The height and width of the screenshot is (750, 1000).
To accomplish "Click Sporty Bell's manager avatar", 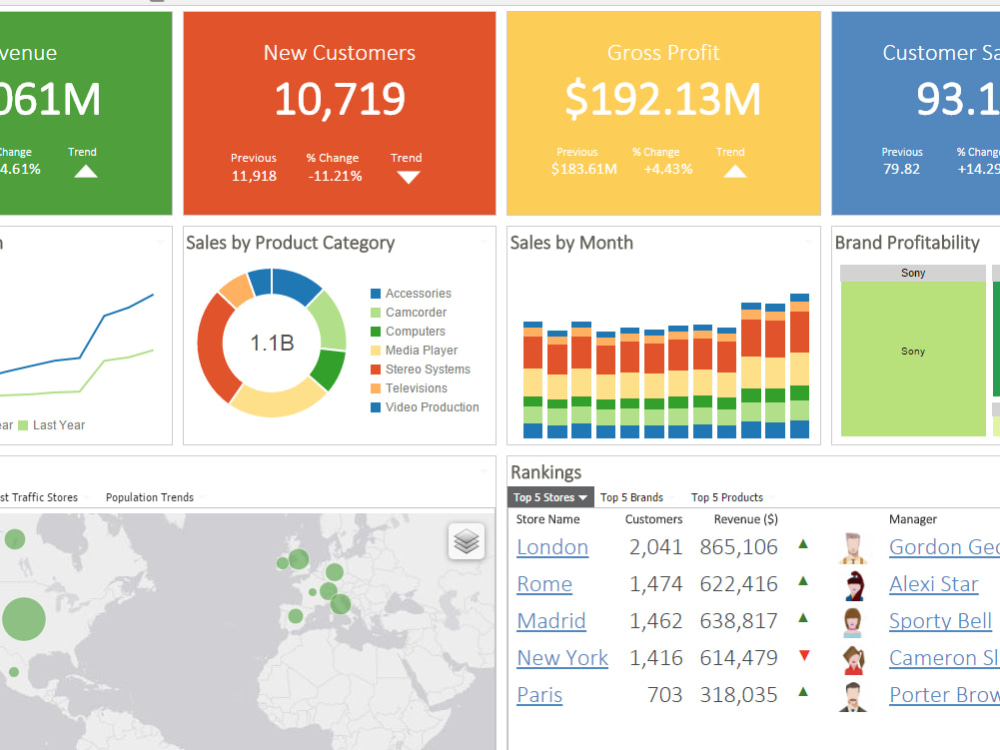I will click(x=853, y=622).
